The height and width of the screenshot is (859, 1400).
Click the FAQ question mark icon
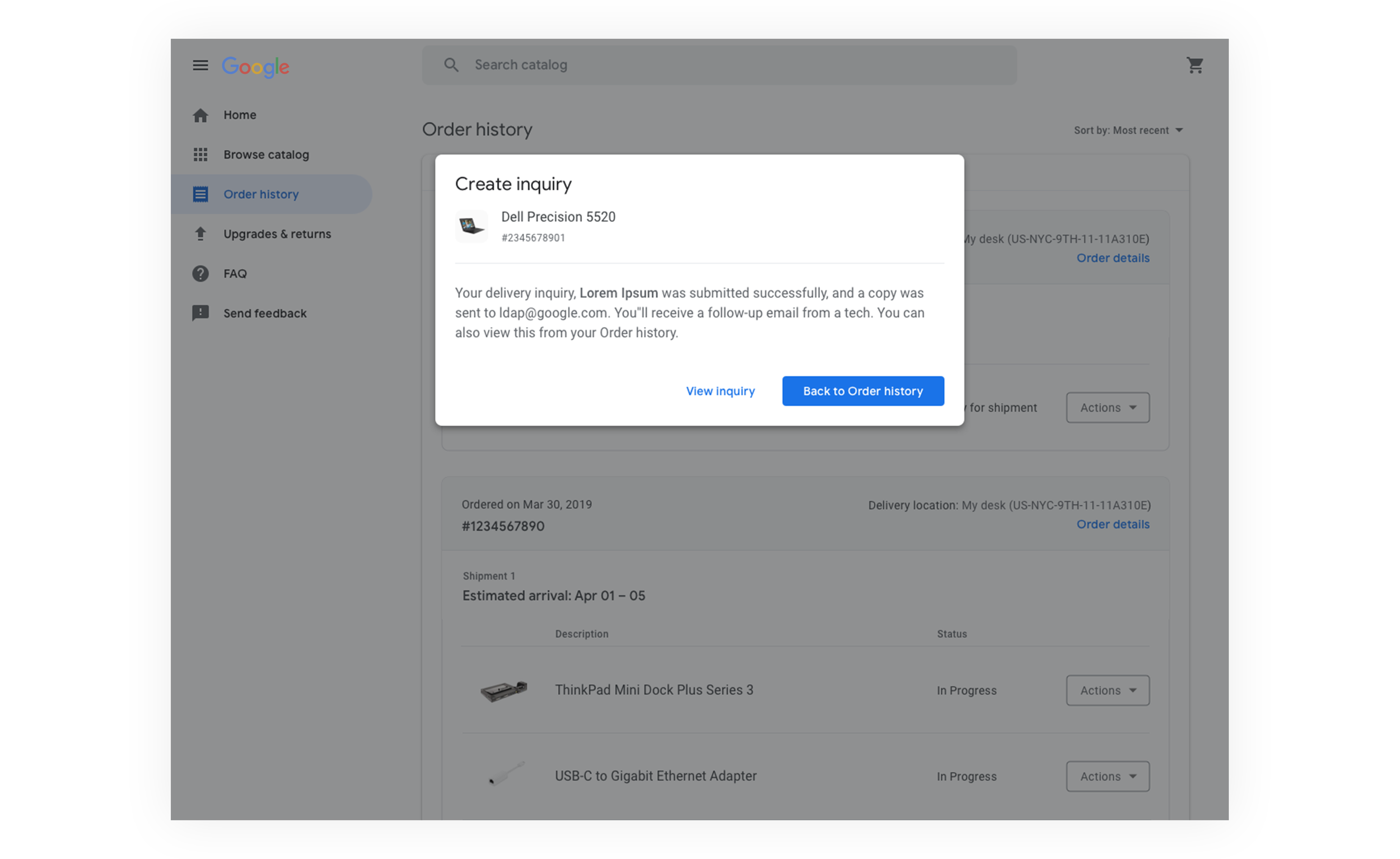(x=200, y=274)
